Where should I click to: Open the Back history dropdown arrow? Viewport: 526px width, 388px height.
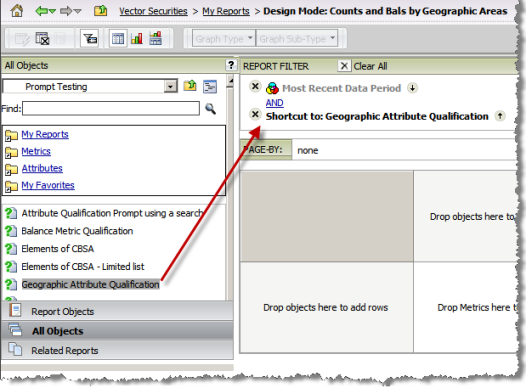tap(52, 11)
